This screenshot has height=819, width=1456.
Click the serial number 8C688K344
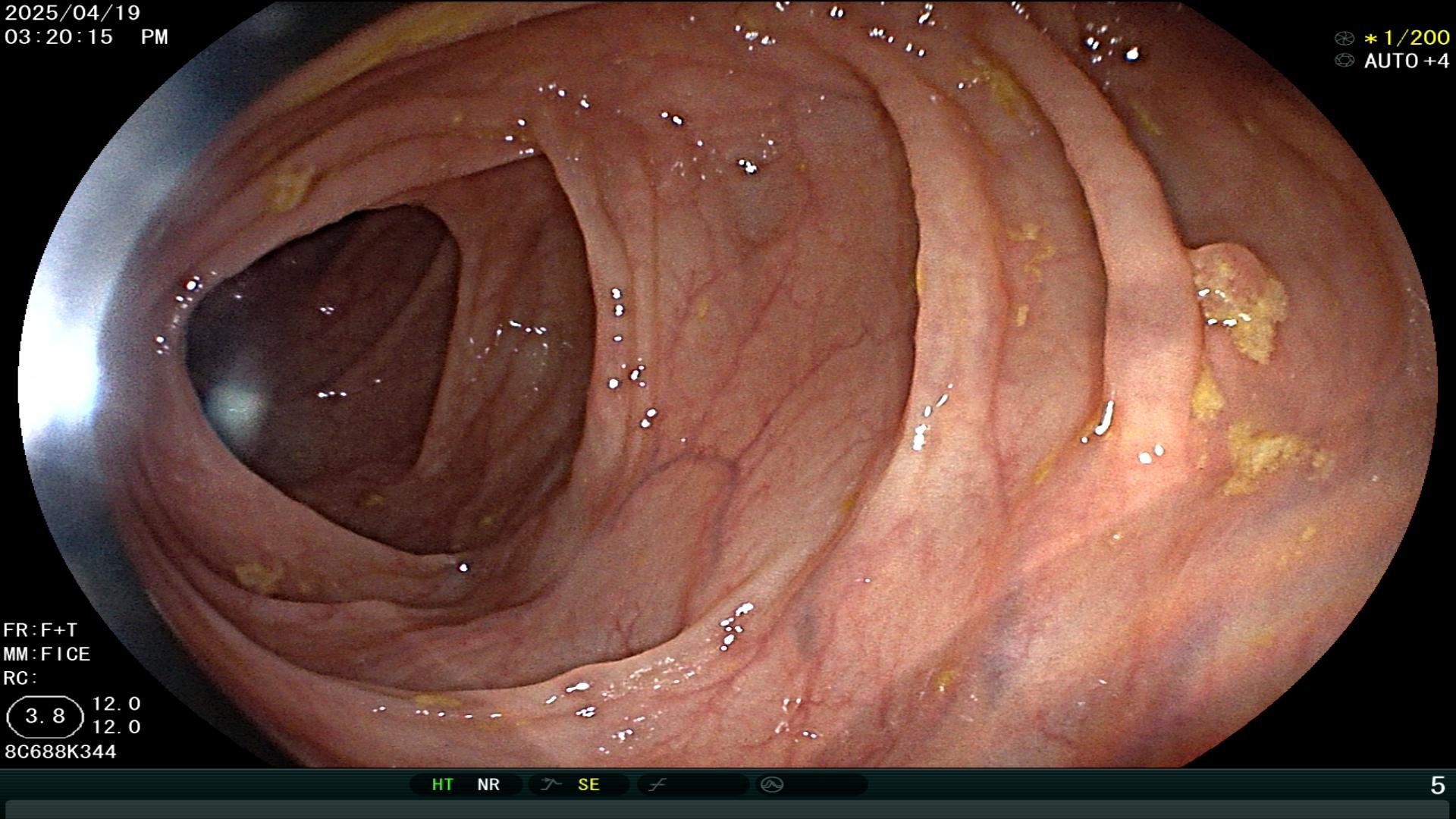61,752
